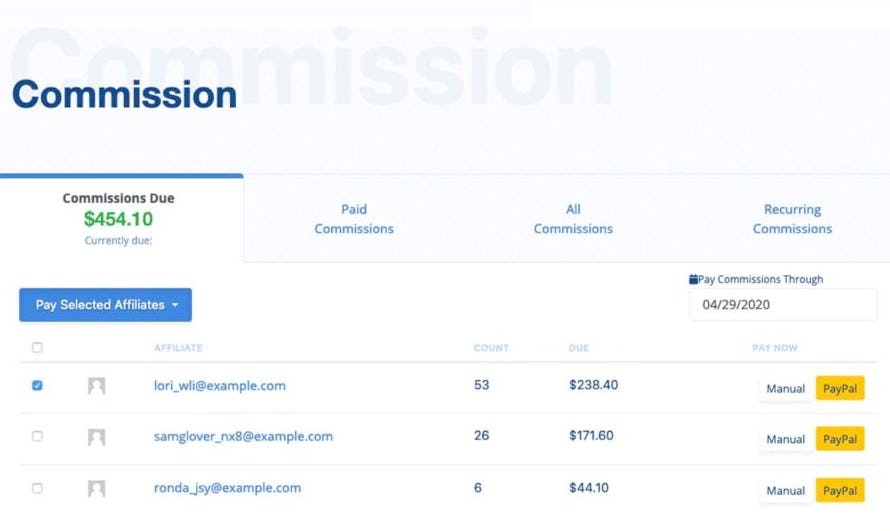The image size is (890, 531).
Task: Open the All Commissions tab
Action: [573, 219]
